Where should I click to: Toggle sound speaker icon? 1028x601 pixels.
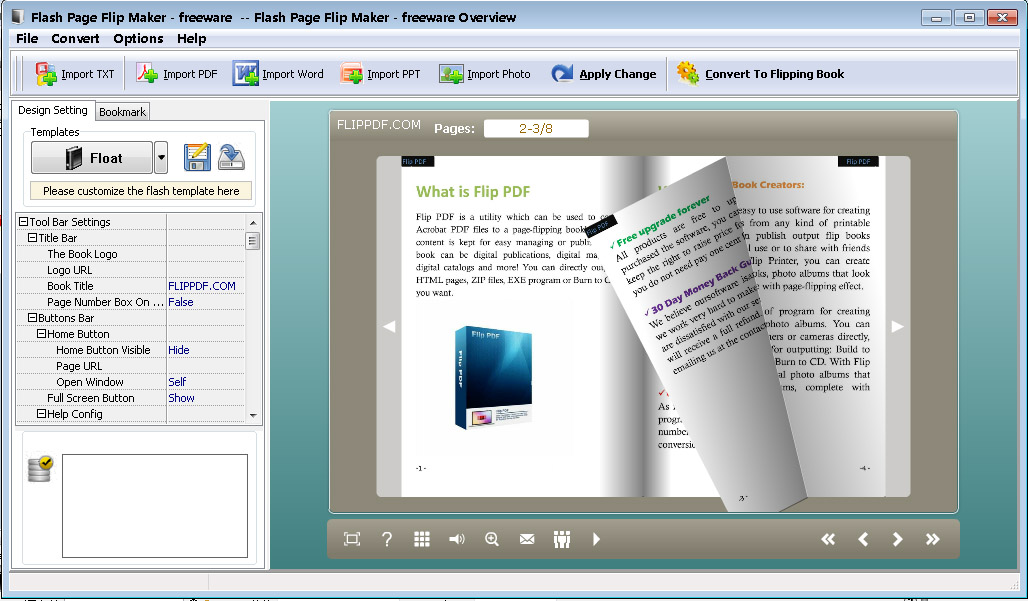tap(457, 539)
